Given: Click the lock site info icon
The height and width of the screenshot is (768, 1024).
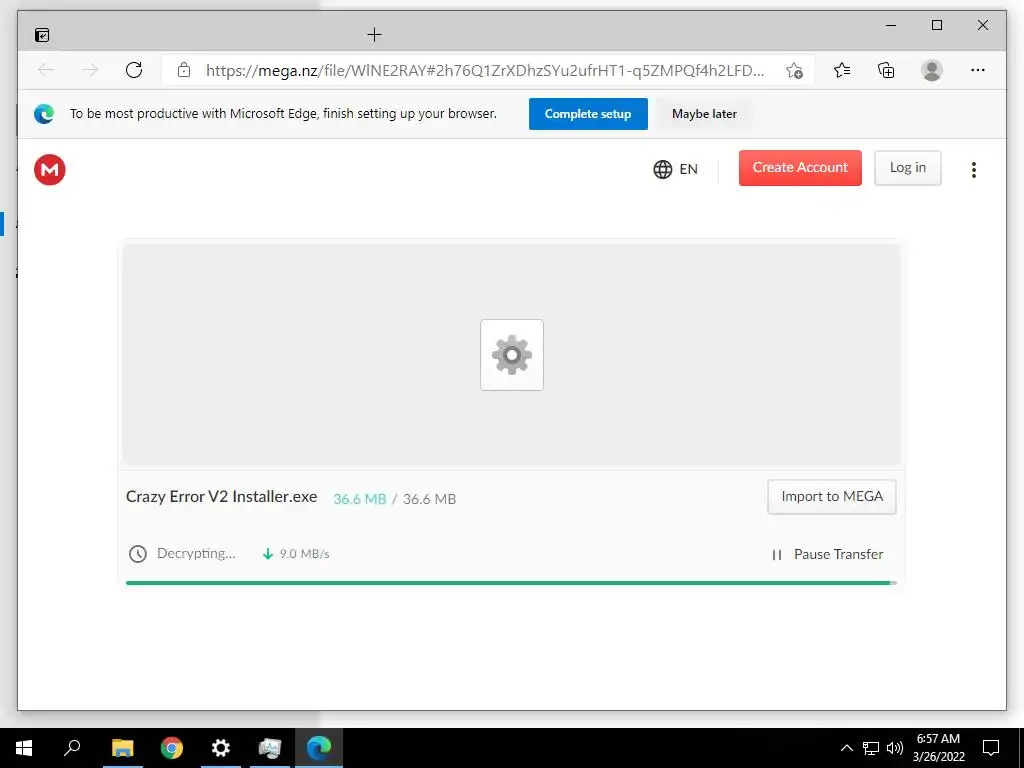Looking at the screenshot, I should (184, 70).
